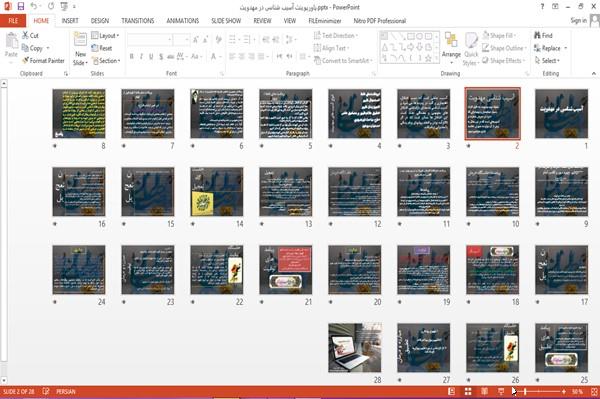Viewport: 600px width, 399px height.
Task: Open Text Direction dropdown
Action: pyautogui.click(x=336, y=36)
